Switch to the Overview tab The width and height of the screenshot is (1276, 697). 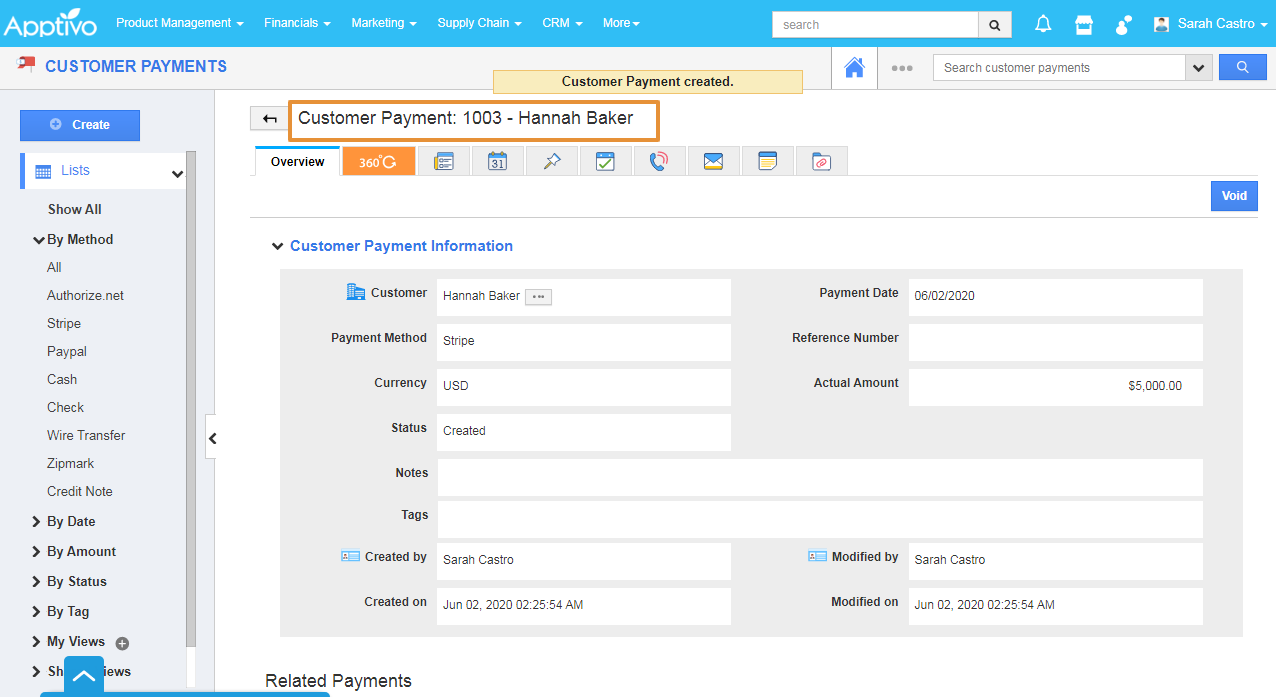tap(297, 162)
